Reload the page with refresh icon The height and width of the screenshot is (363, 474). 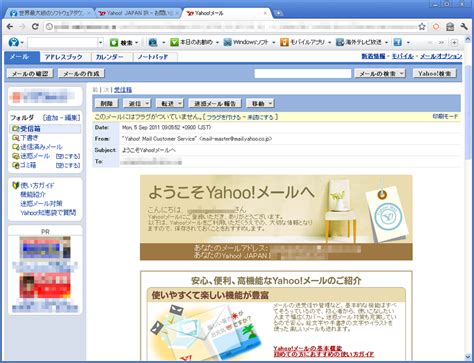(35, 27)
